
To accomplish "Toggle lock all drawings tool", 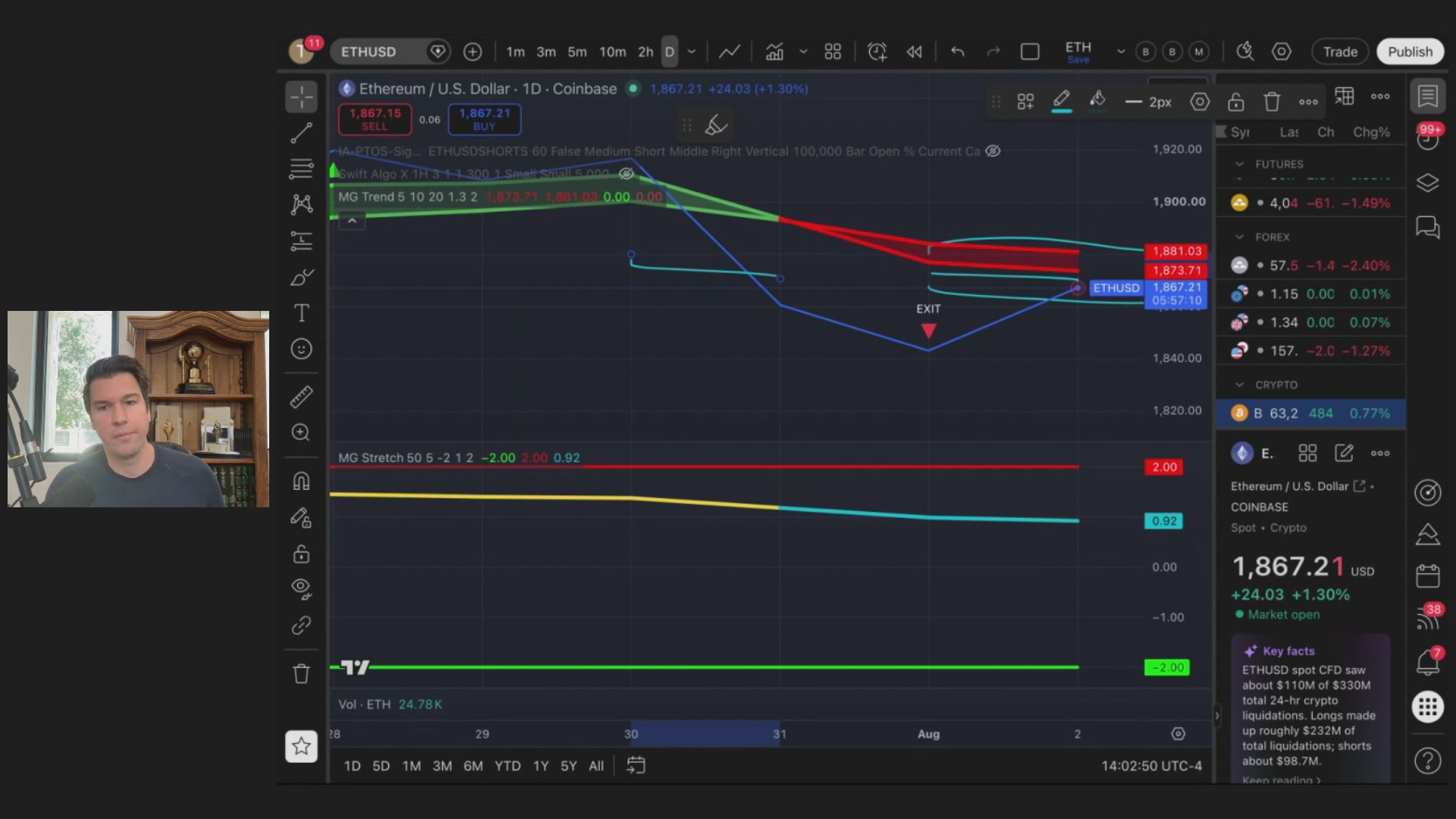I will (x=301, y=554).
